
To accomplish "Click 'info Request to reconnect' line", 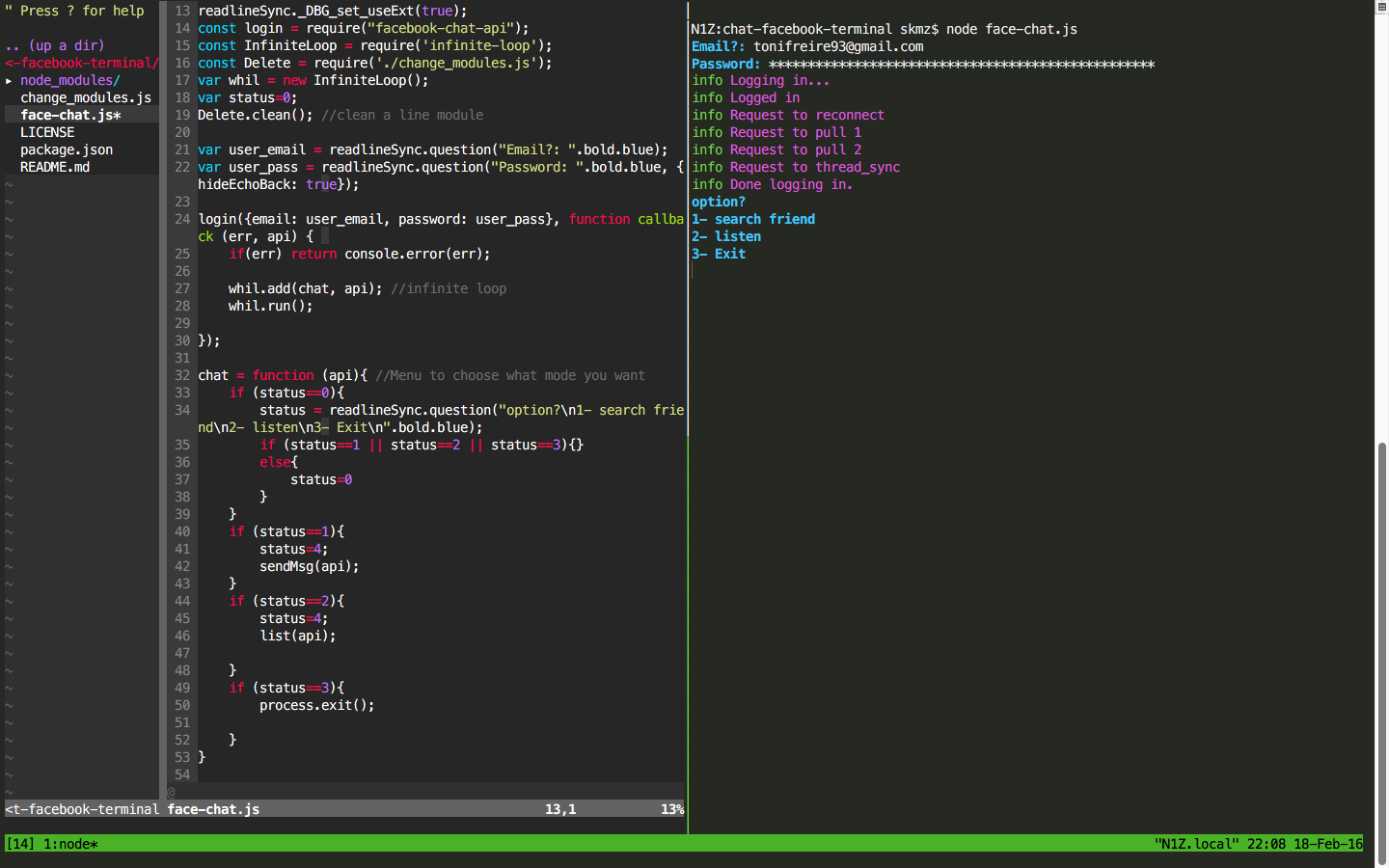I will [x=788, y=115].
